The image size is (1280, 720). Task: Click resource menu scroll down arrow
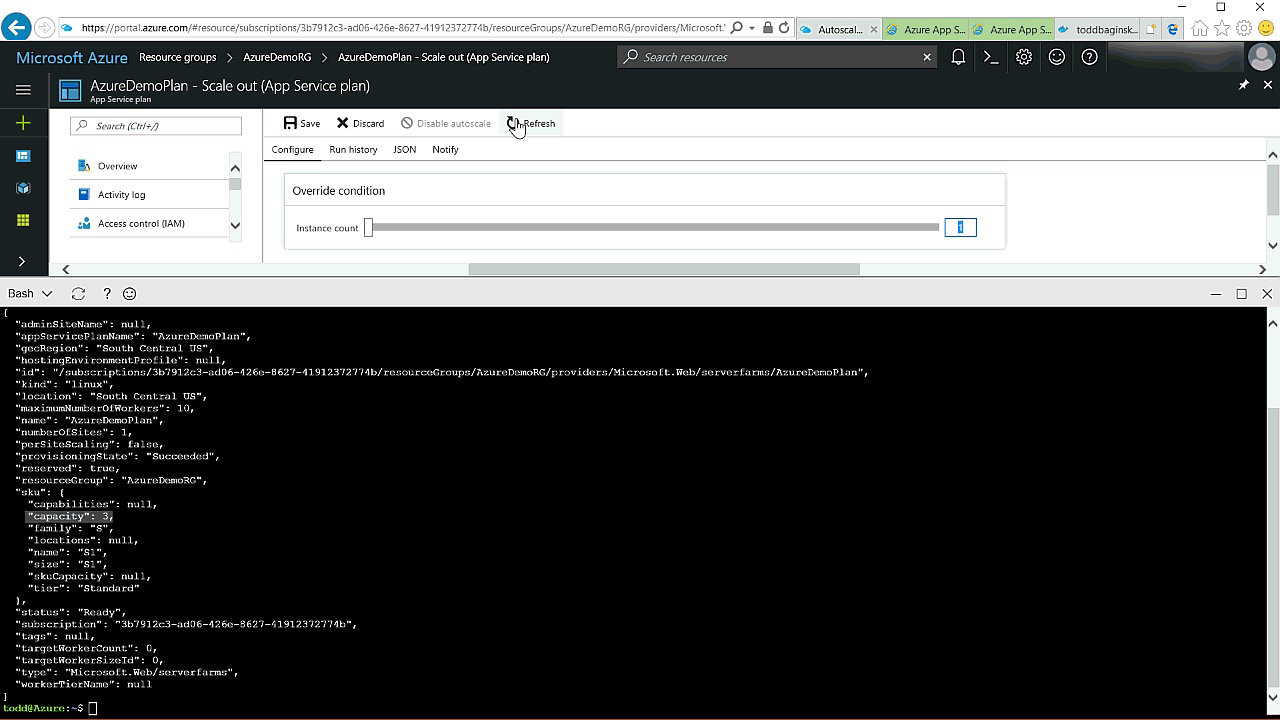tap(235, 226)
